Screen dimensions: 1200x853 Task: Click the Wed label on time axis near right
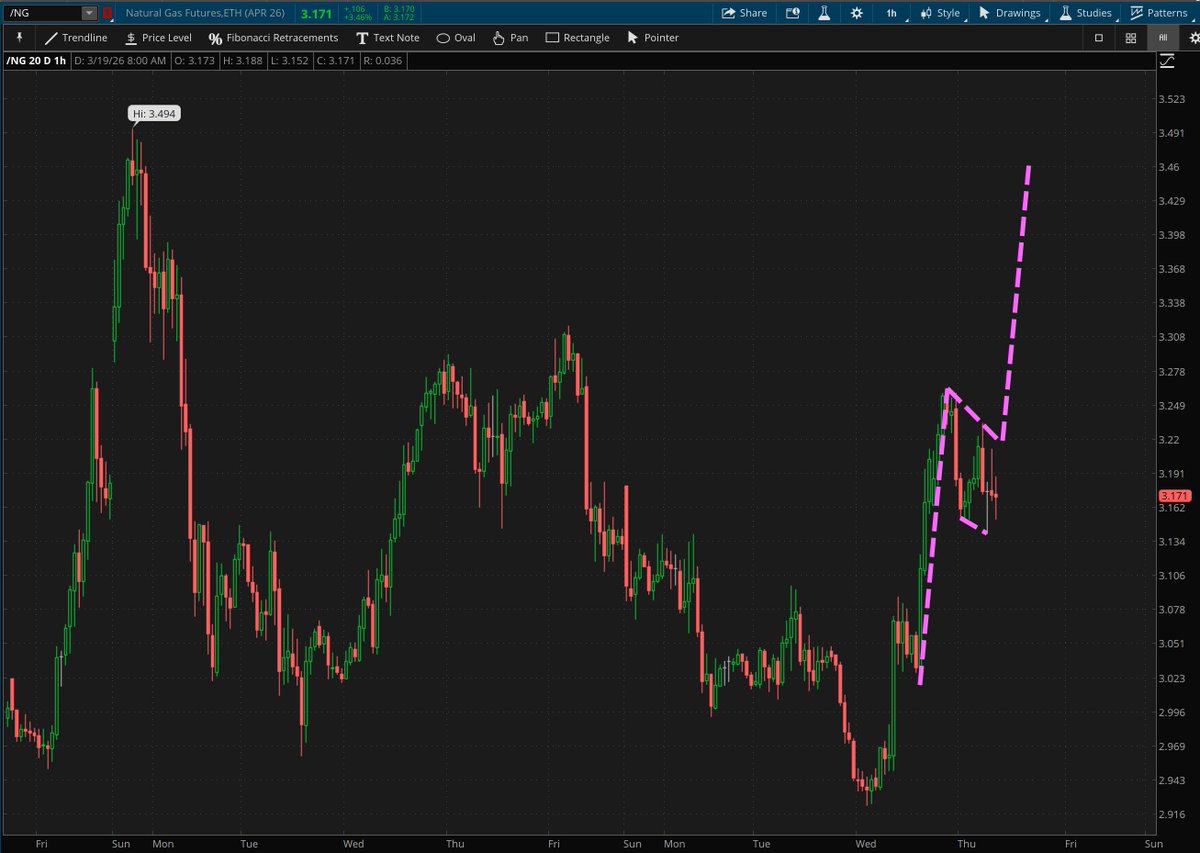[866, 844]
